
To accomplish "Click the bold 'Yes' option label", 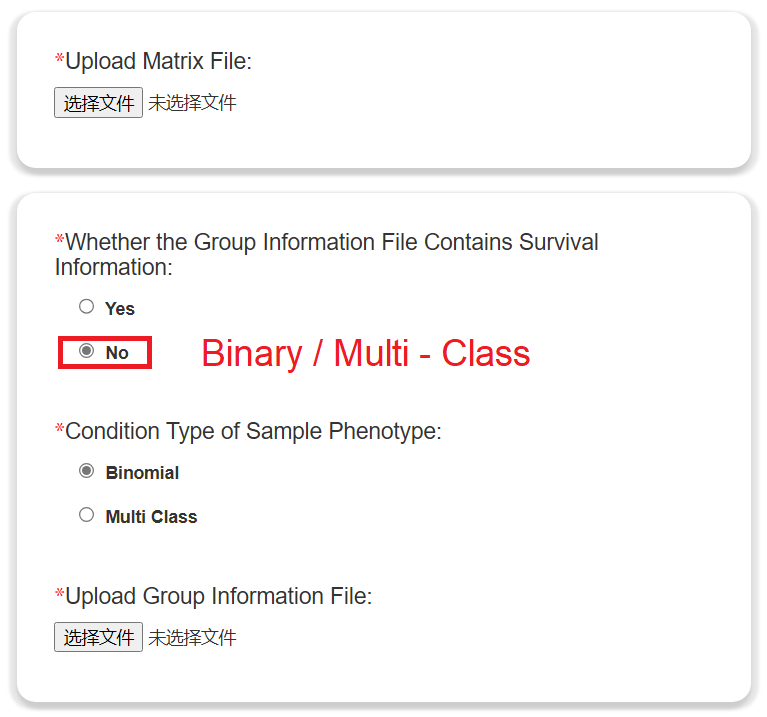I will pyautogui.click(x=120, y=309).
